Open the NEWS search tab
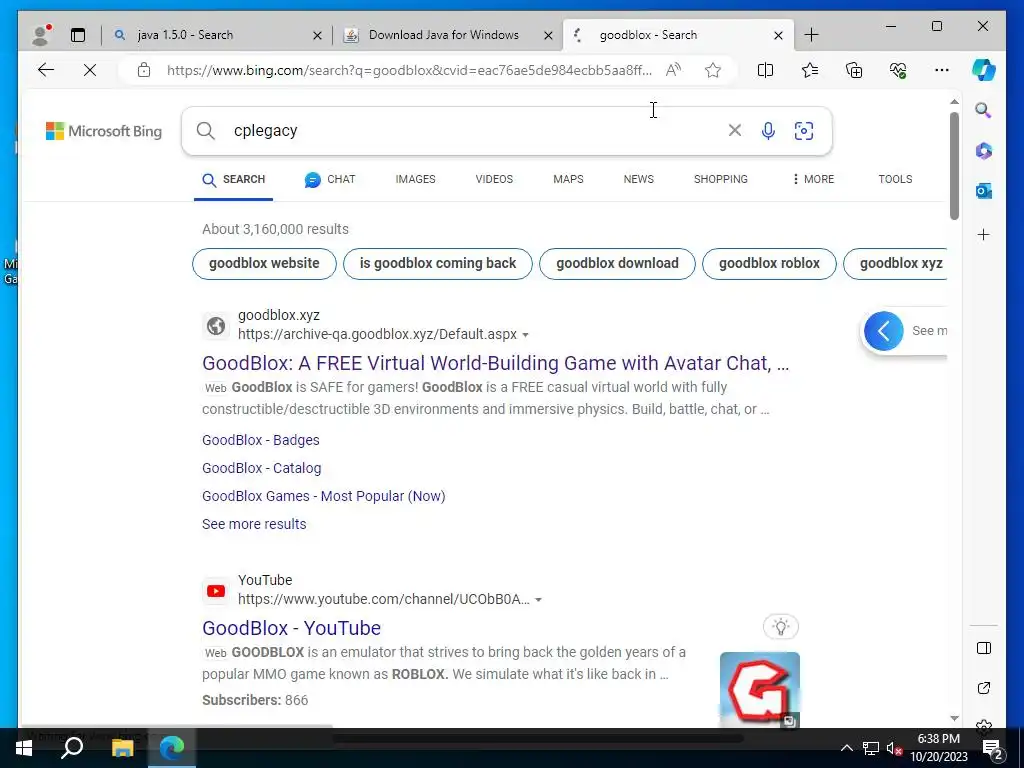Screen dimensions: 1024x768 [x=639, y=179]
